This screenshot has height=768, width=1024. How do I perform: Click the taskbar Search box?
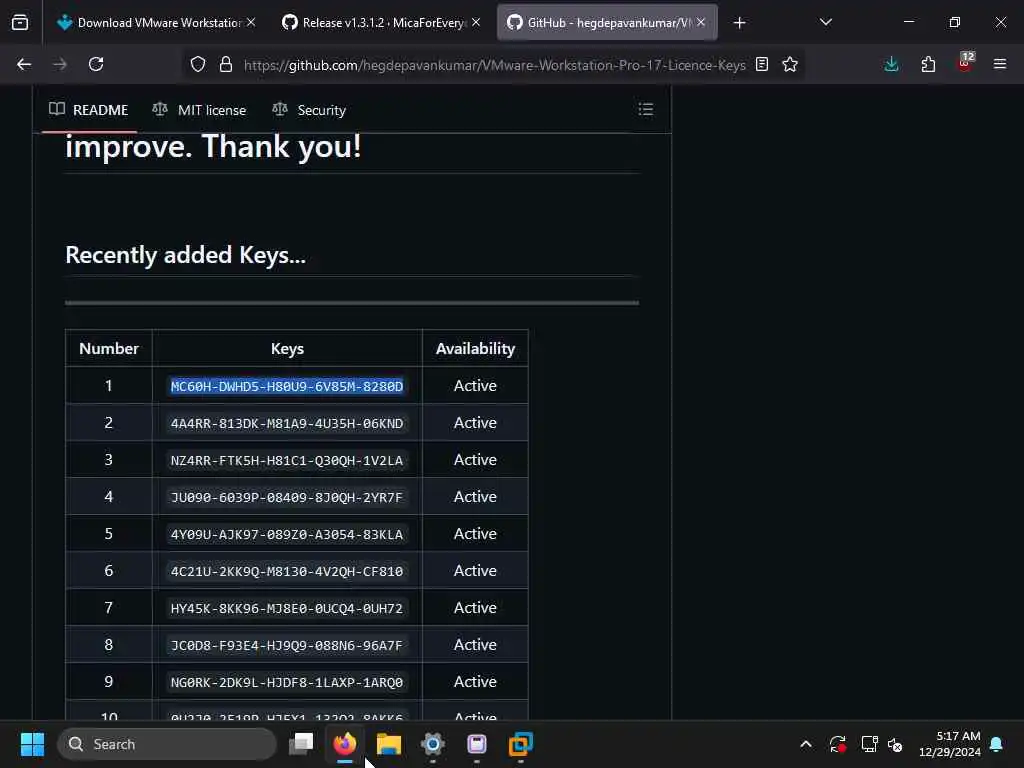point(167,744)
